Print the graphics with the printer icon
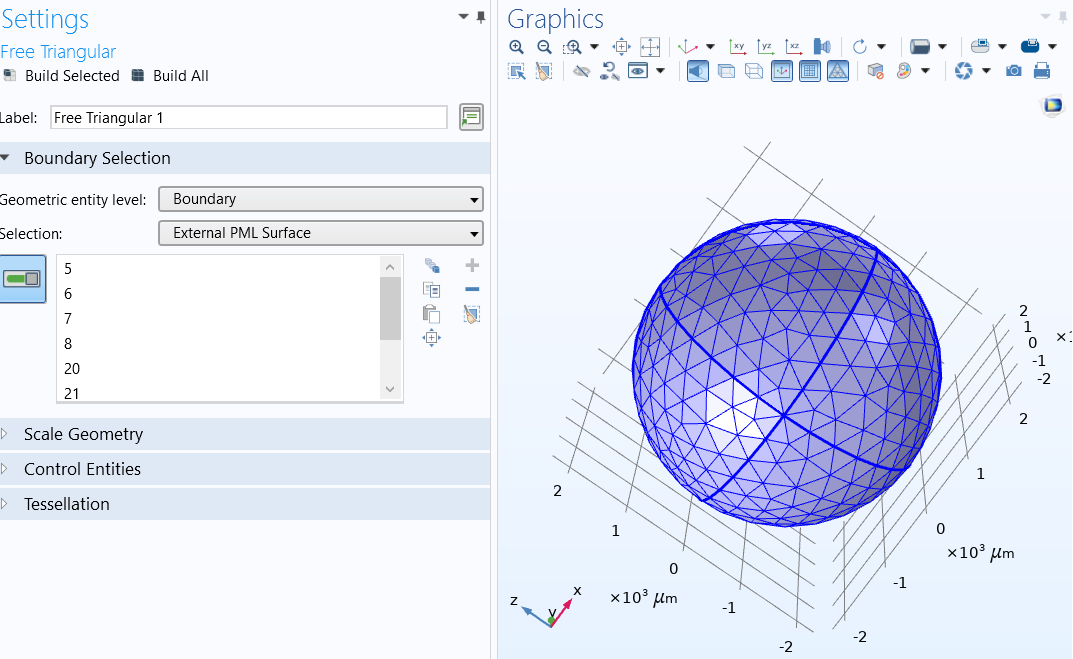The image size is (1074, 659). click(x=1042, y=71)
